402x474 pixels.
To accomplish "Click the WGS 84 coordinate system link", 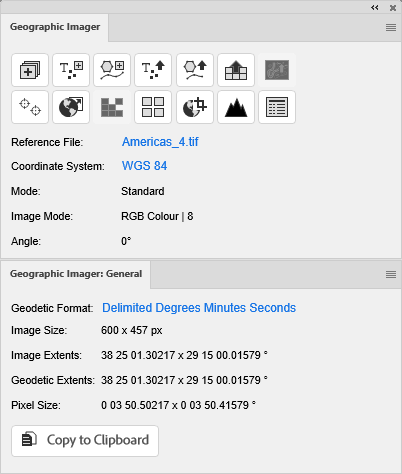I will click(x=144, y=166).
